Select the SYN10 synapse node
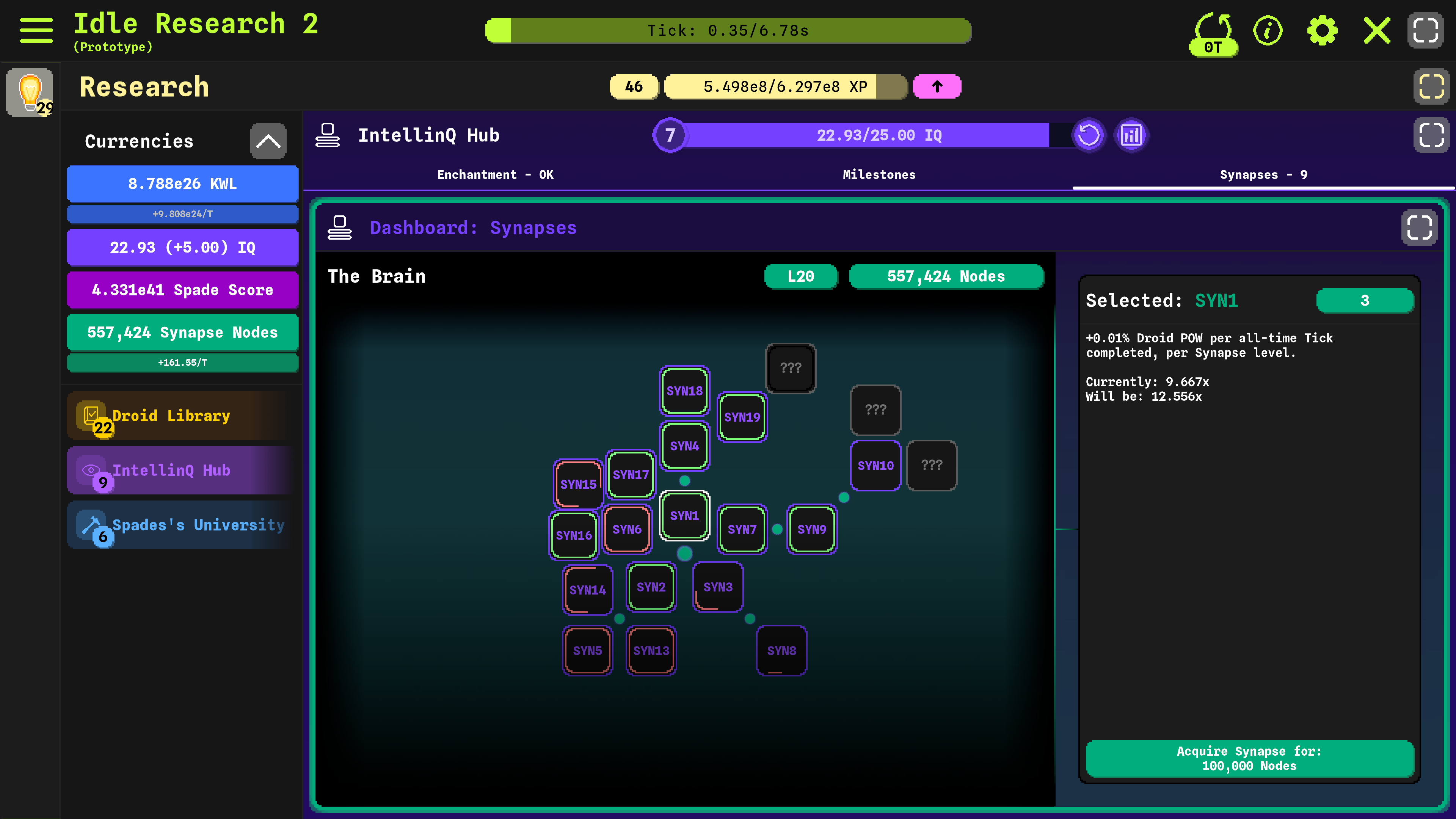The height and width of the screenshot is (819, 1456). [x=875, y=466]
